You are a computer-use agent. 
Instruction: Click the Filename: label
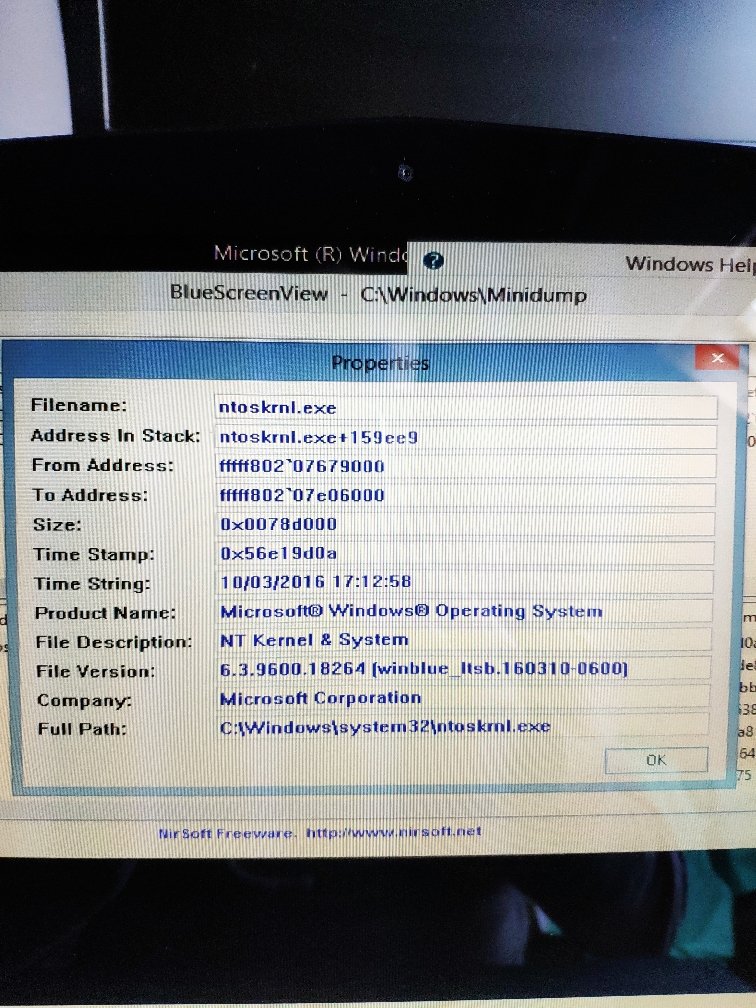[x=79, y=405]
